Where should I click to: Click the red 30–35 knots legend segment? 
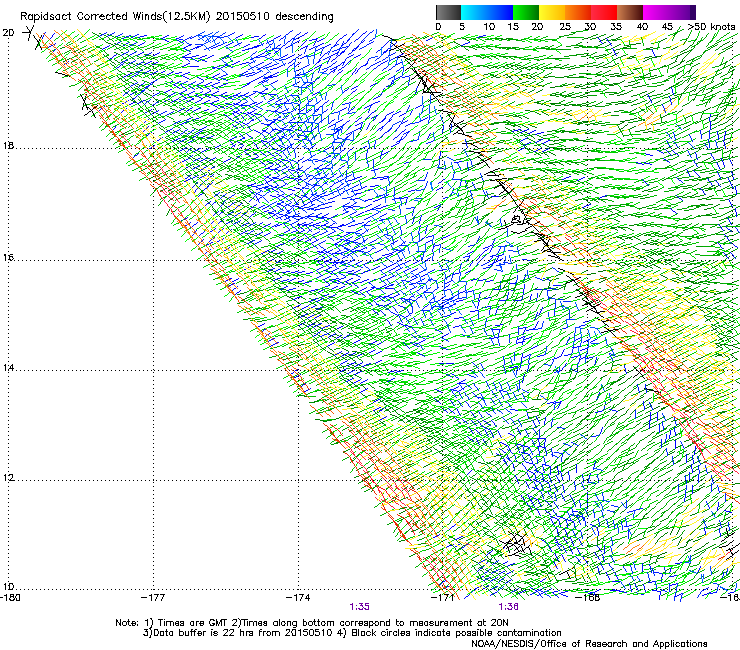click(603, 12)
